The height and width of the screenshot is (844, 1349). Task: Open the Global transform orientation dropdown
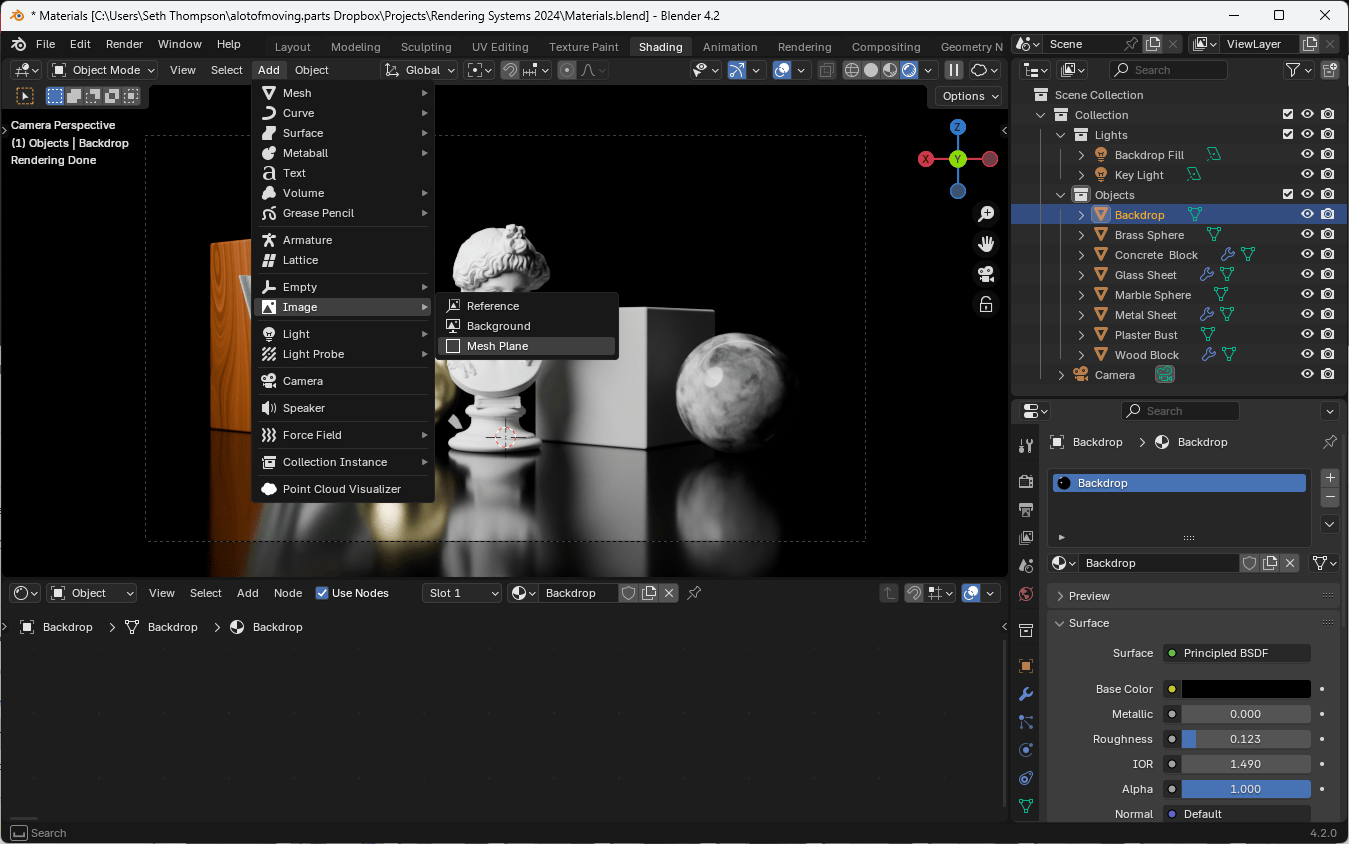(x=420, y=70)
